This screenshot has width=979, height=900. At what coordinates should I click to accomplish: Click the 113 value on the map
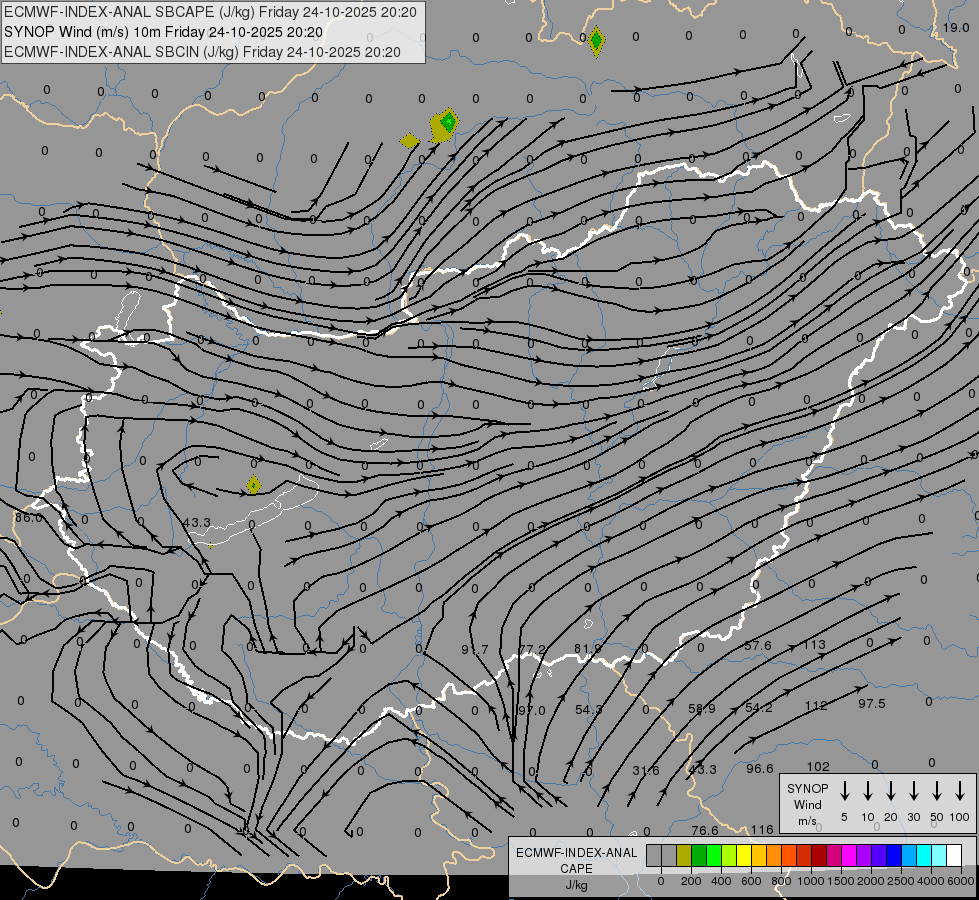815,645
